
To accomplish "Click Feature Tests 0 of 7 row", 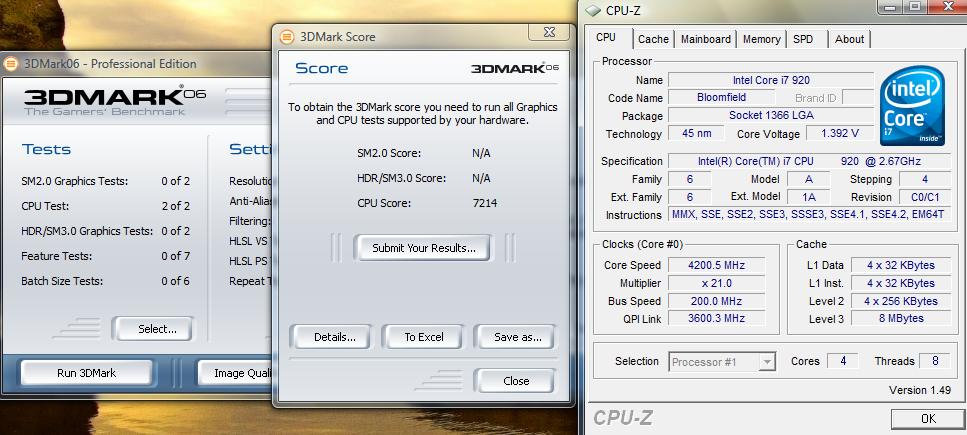I will click(x=105, y=256).
